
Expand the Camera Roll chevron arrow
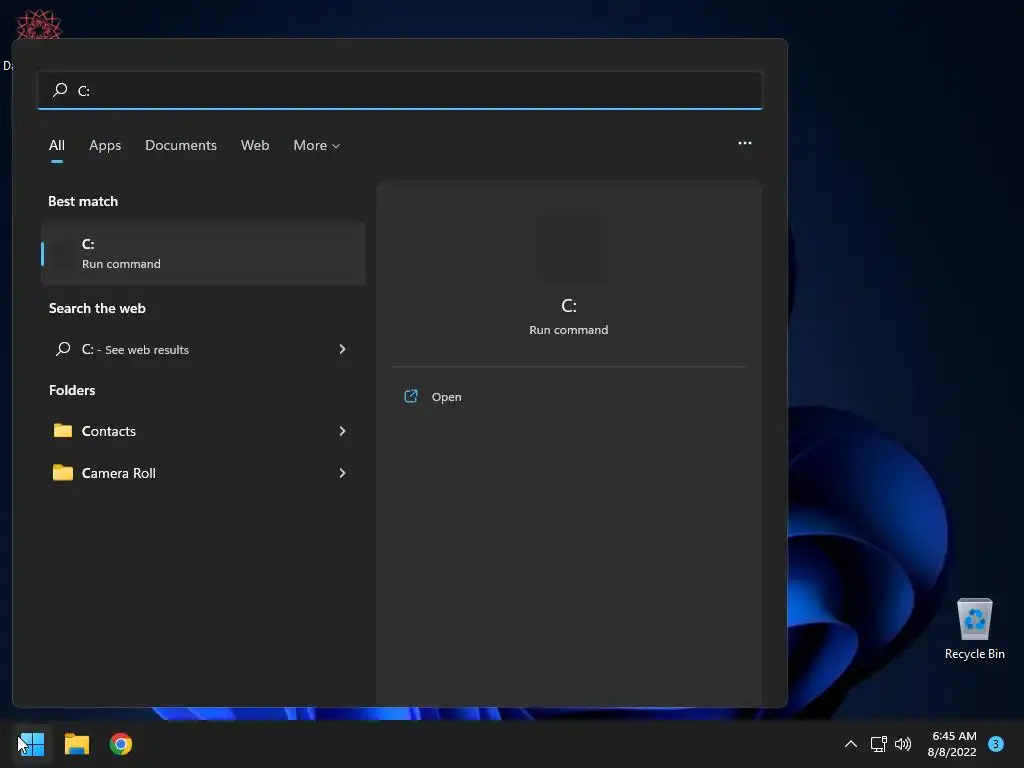tap(342, 473)
